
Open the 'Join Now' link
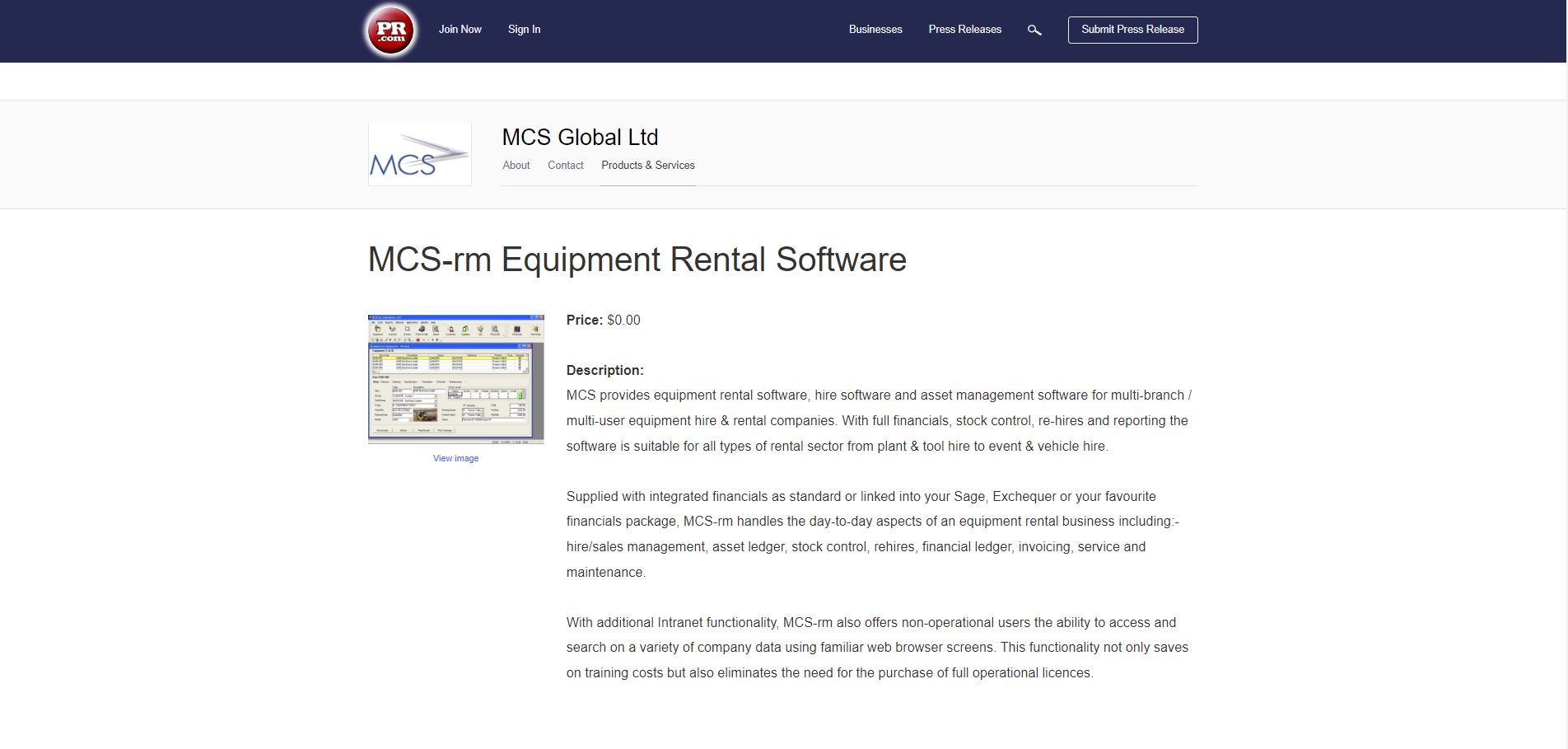460,29
